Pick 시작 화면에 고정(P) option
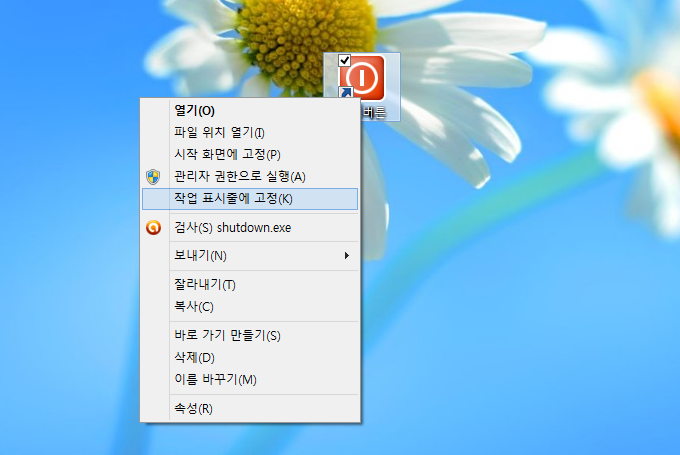Screen dimensions: 680x455 pyautogui.click(x=250, y=154)
